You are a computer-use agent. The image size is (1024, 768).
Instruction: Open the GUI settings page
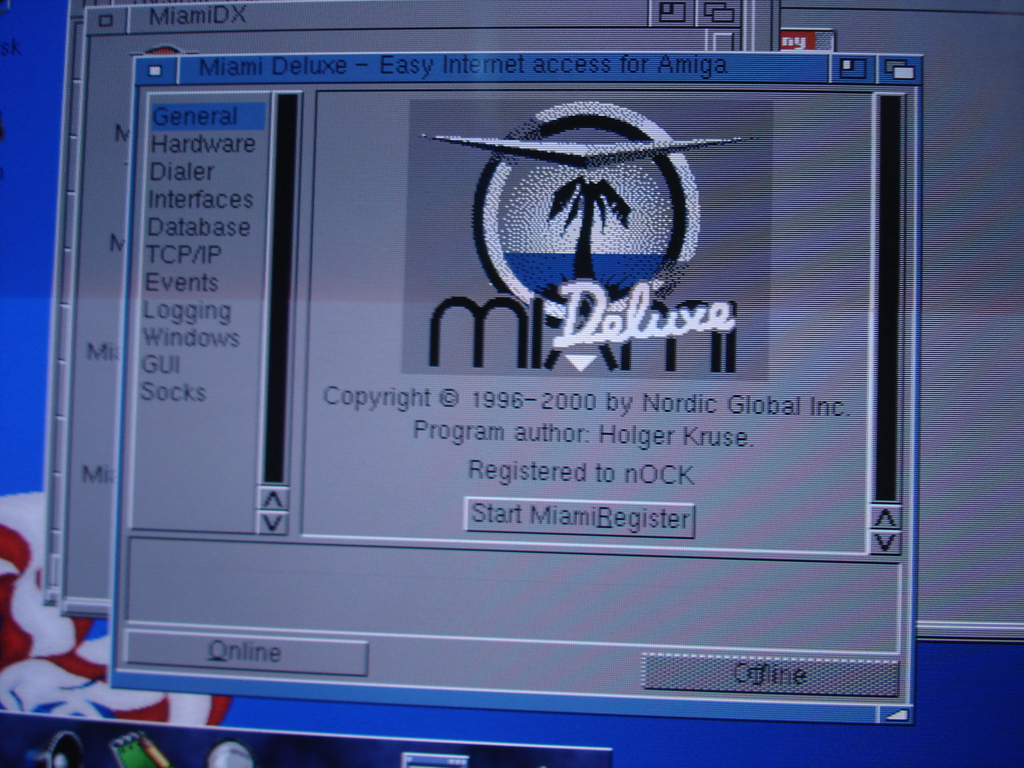coord(161,364)
